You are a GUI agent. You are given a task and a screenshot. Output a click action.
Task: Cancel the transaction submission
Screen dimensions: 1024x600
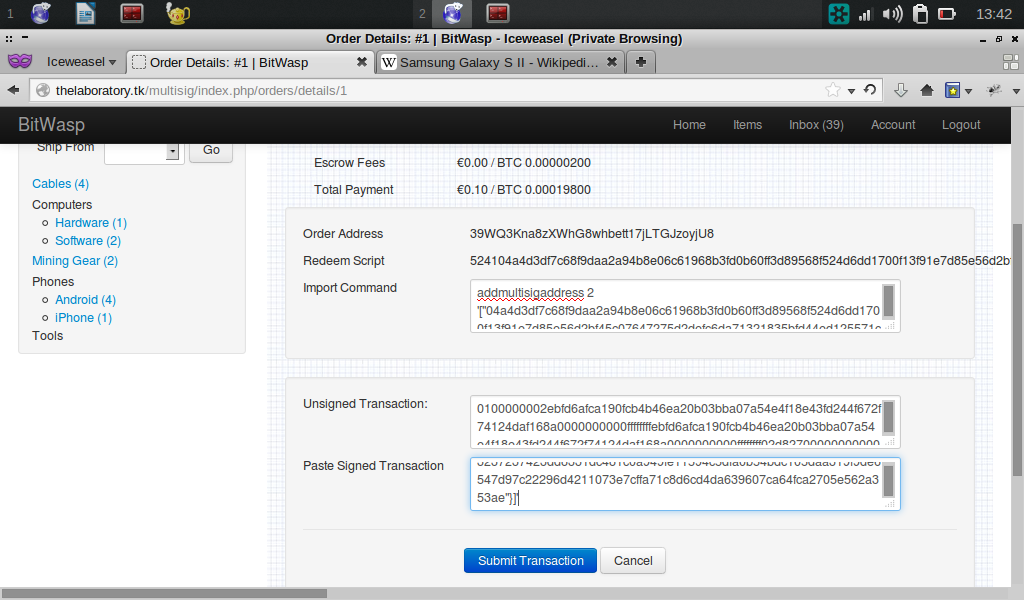click(x=633, y=560)
